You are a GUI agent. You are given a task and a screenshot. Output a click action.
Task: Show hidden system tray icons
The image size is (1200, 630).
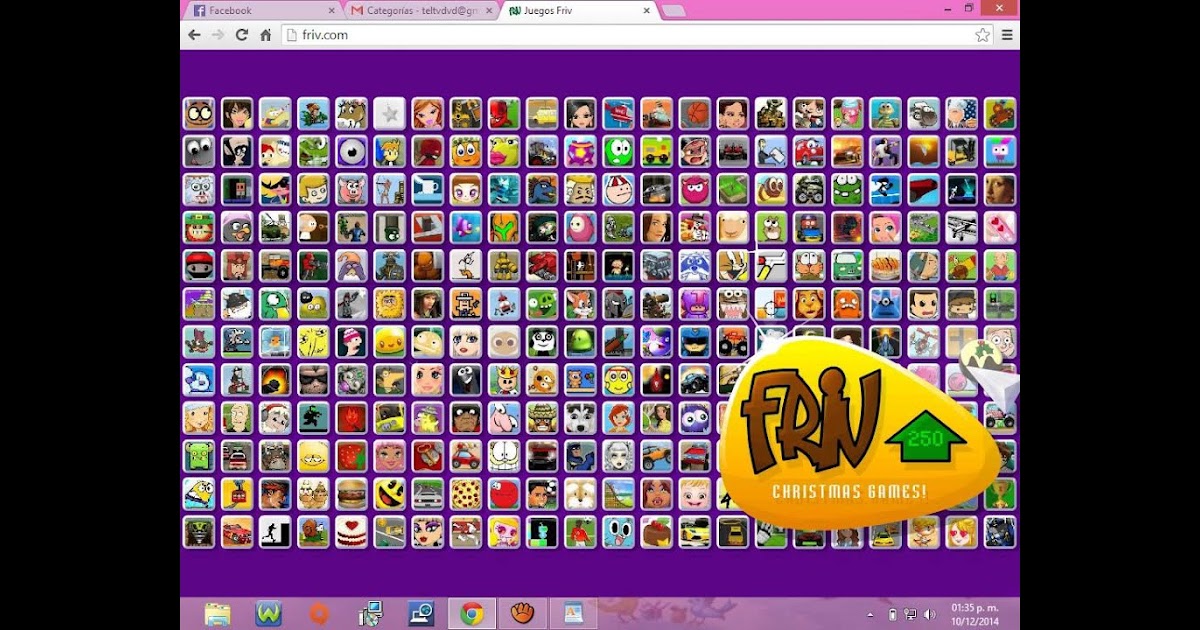pyautogui.click(x=870, y=614)
